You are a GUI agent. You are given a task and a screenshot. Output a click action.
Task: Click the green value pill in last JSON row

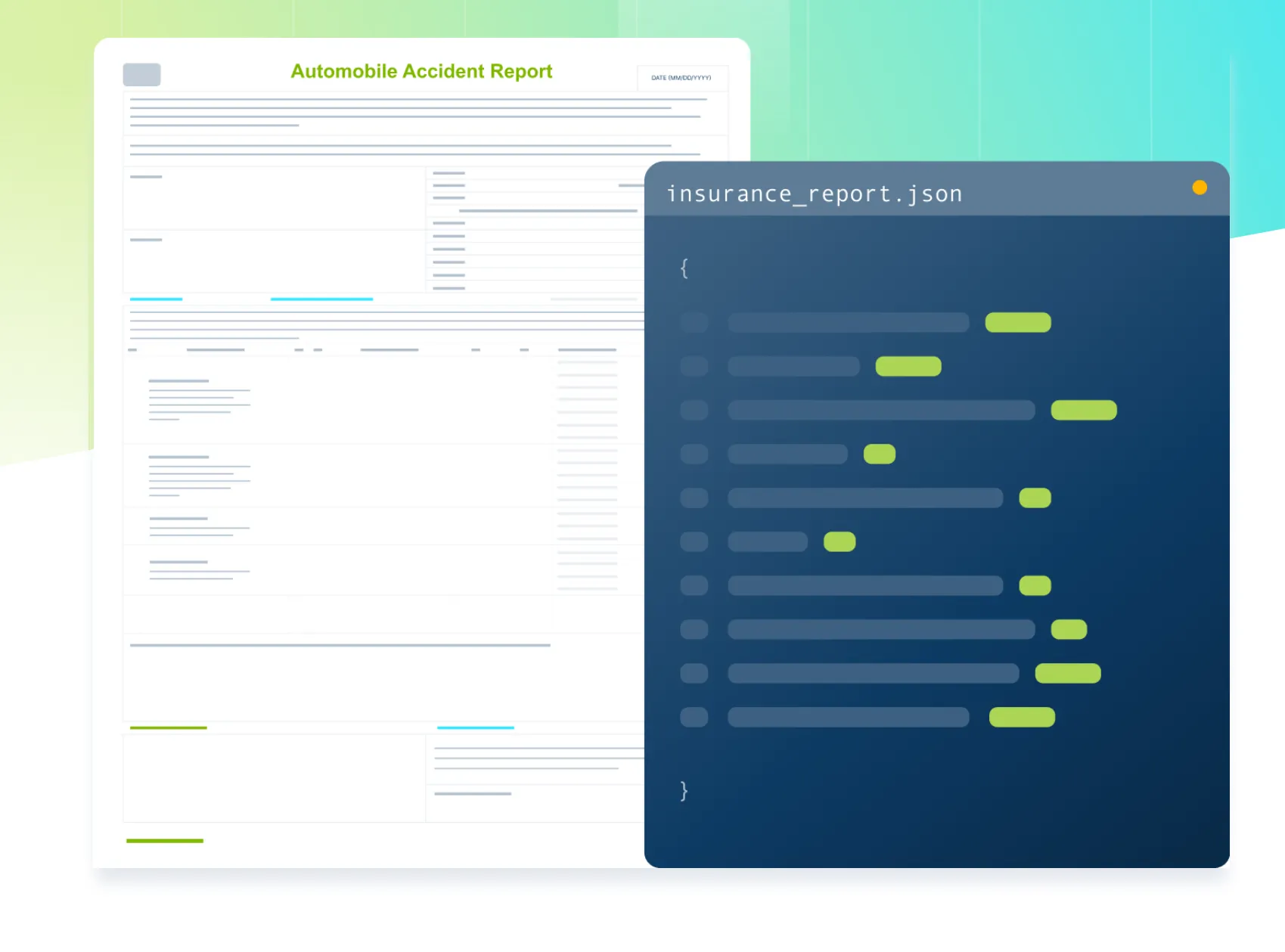tap(1021, 717)
